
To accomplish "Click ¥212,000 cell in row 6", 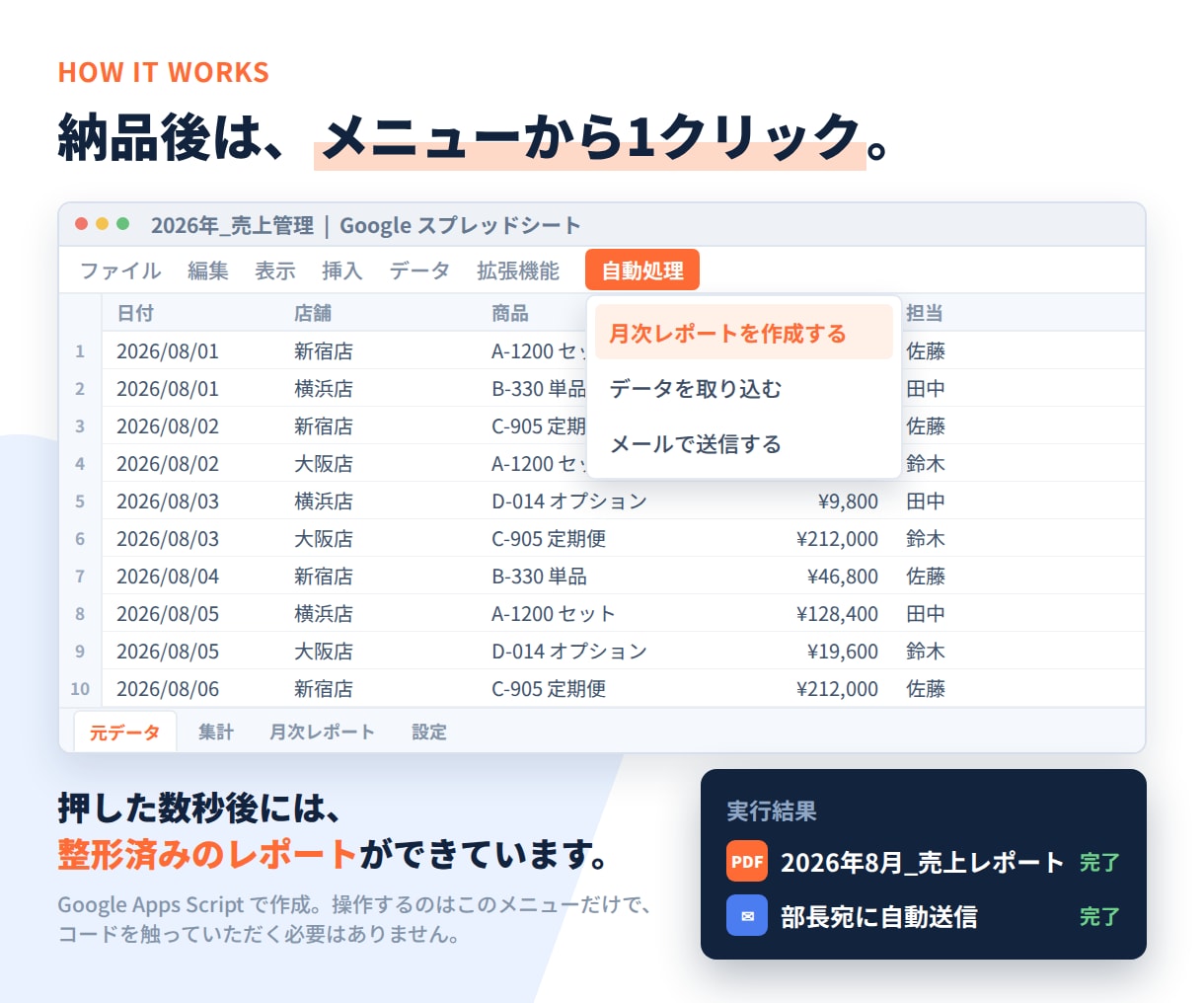I will pos(838,538).
